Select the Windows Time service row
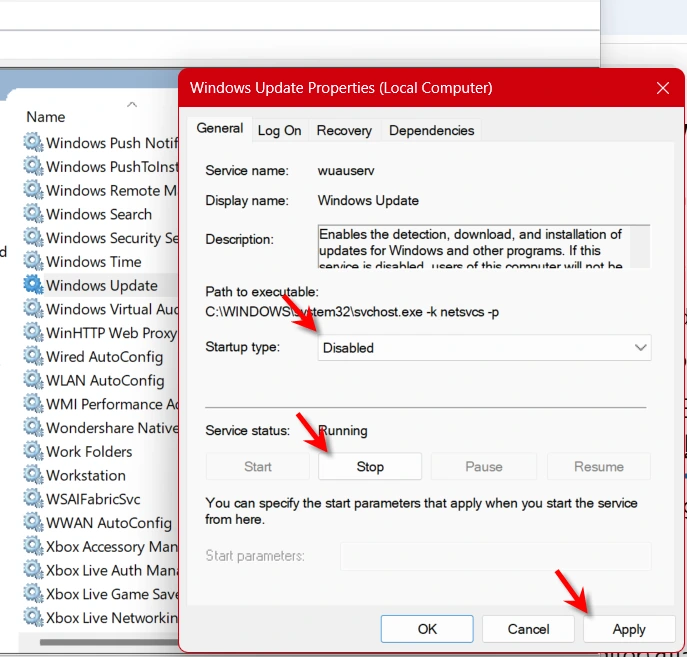This screenshot has width=687, height=657. tap(99, 261)
